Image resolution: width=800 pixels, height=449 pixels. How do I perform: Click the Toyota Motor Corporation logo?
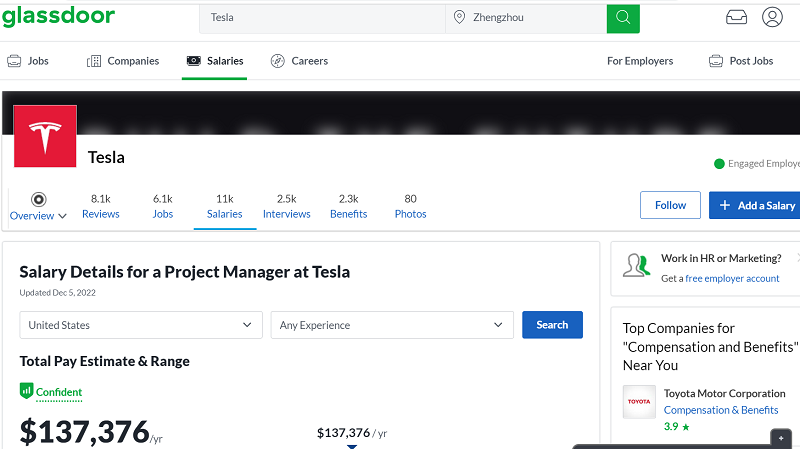tap(639, 402)
